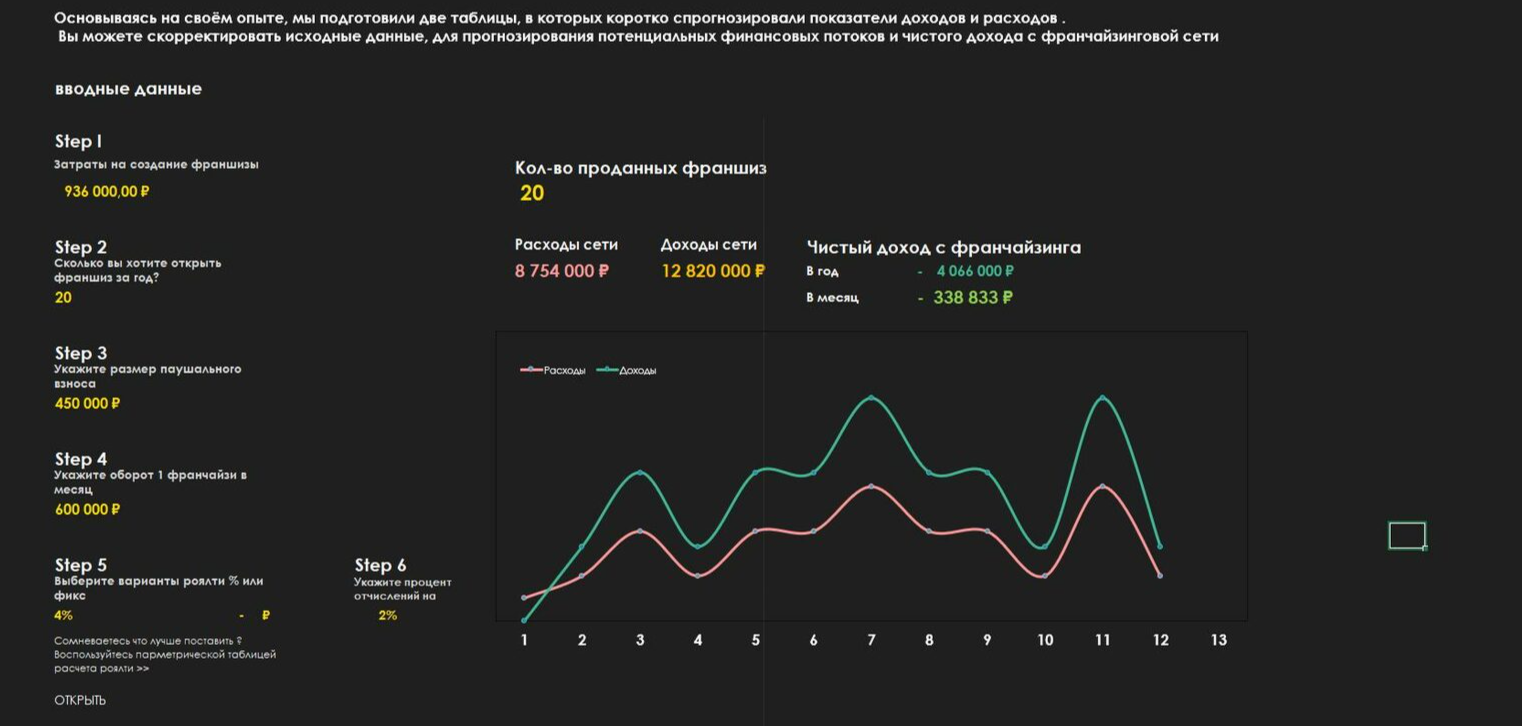Click the 'В месяц' row label
The image size is (1522, 726).
coord(832,297)
